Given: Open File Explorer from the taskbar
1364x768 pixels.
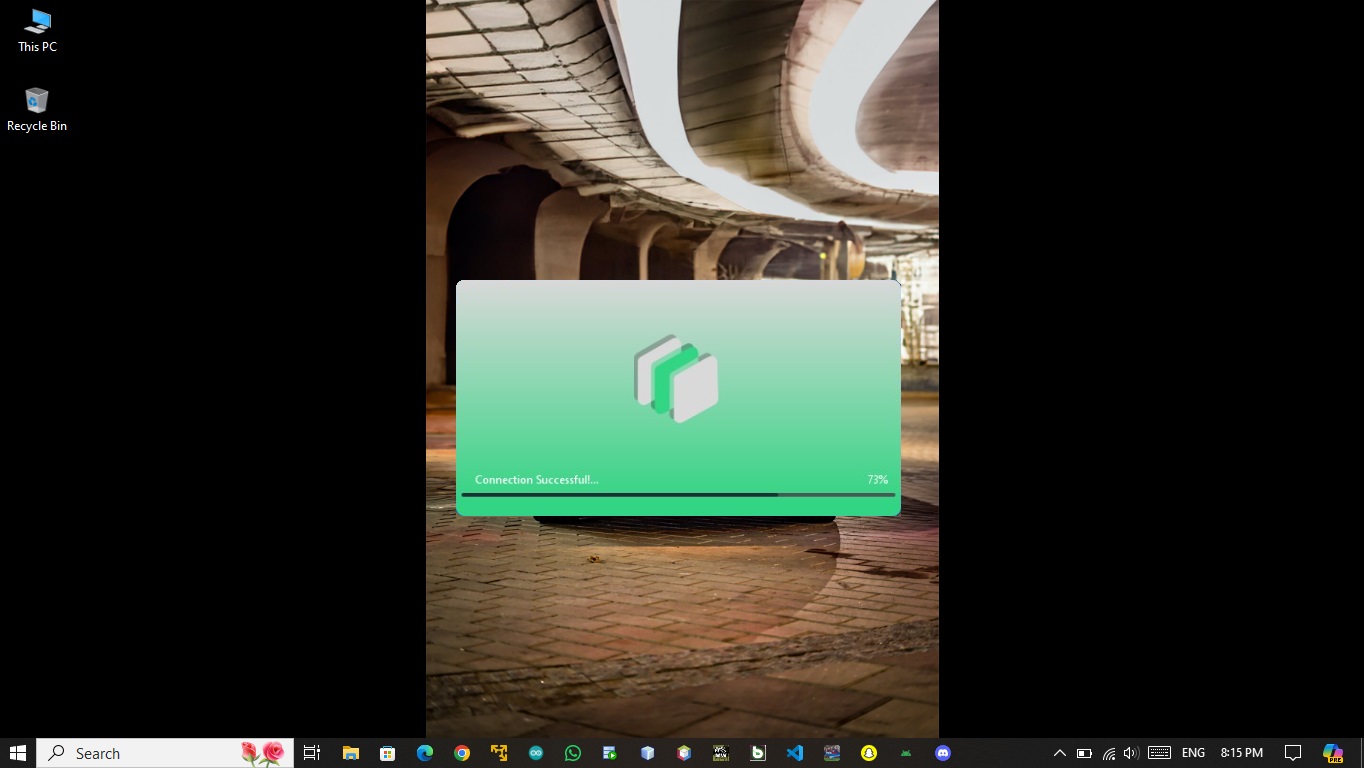Looking at the screenshot, I should coord(350,753).
